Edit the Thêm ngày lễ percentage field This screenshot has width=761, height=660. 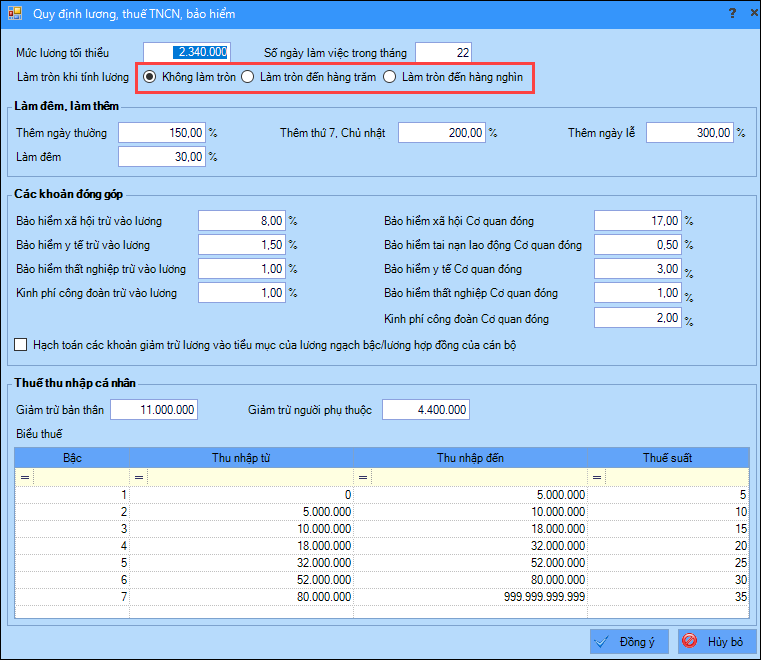(x=690, y=132)
